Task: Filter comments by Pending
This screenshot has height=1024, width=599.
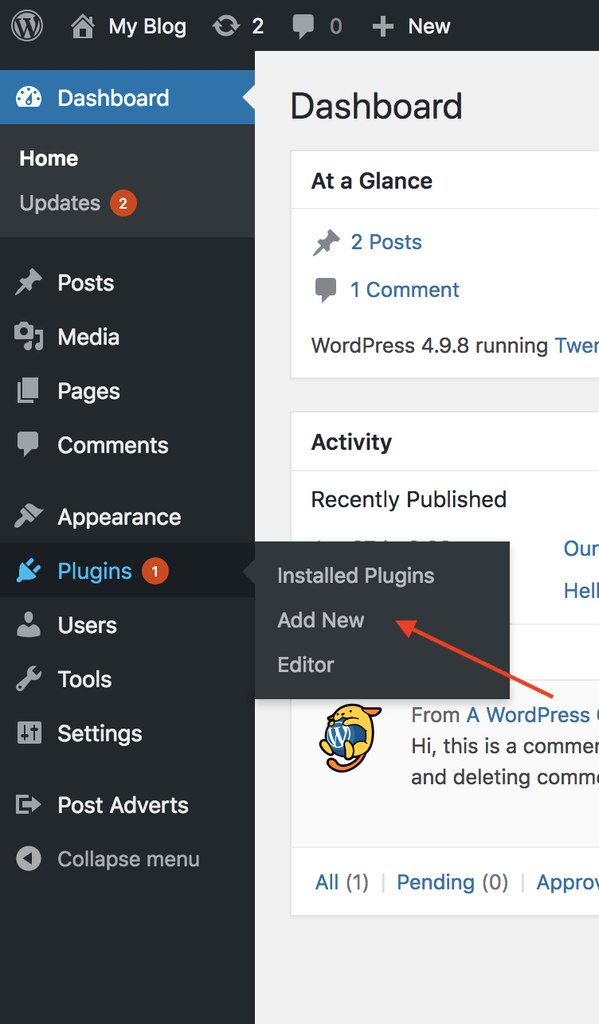Action: [x=433, y=882]
